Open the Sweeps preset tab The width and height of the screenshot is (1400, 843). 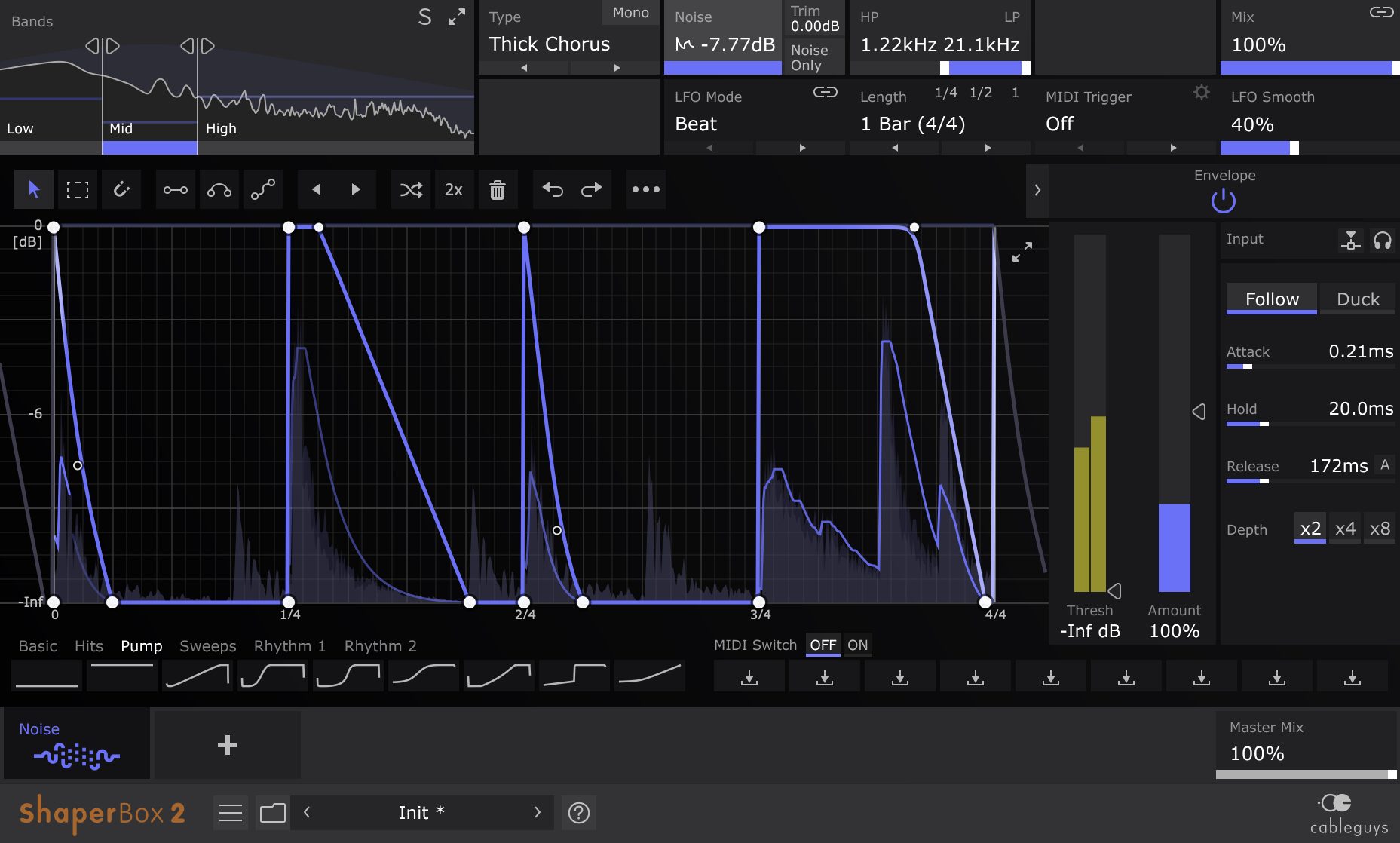coord(207,646)
